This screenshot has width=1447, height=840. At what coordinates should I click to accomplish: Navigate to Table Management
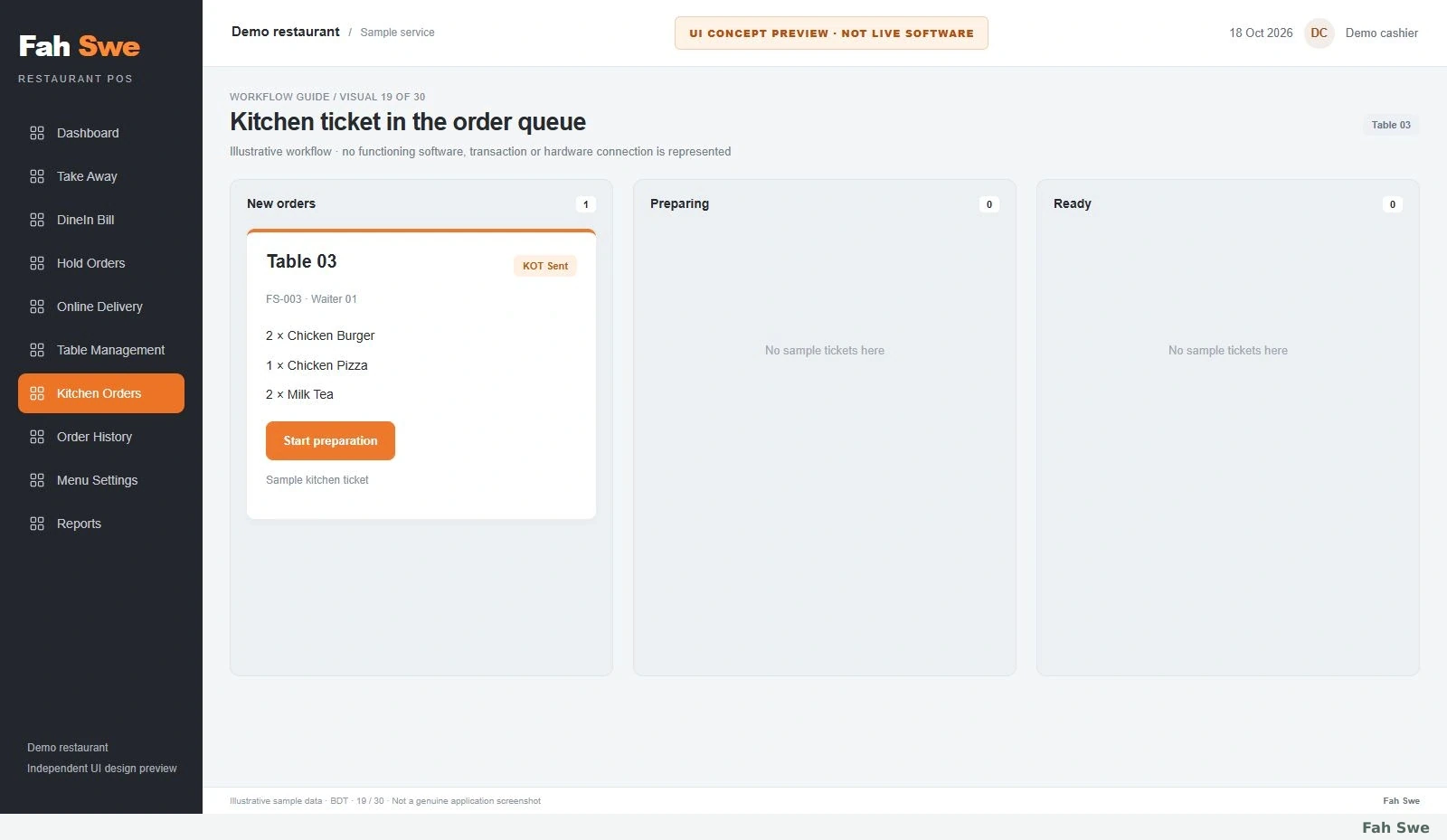[101, 350]
